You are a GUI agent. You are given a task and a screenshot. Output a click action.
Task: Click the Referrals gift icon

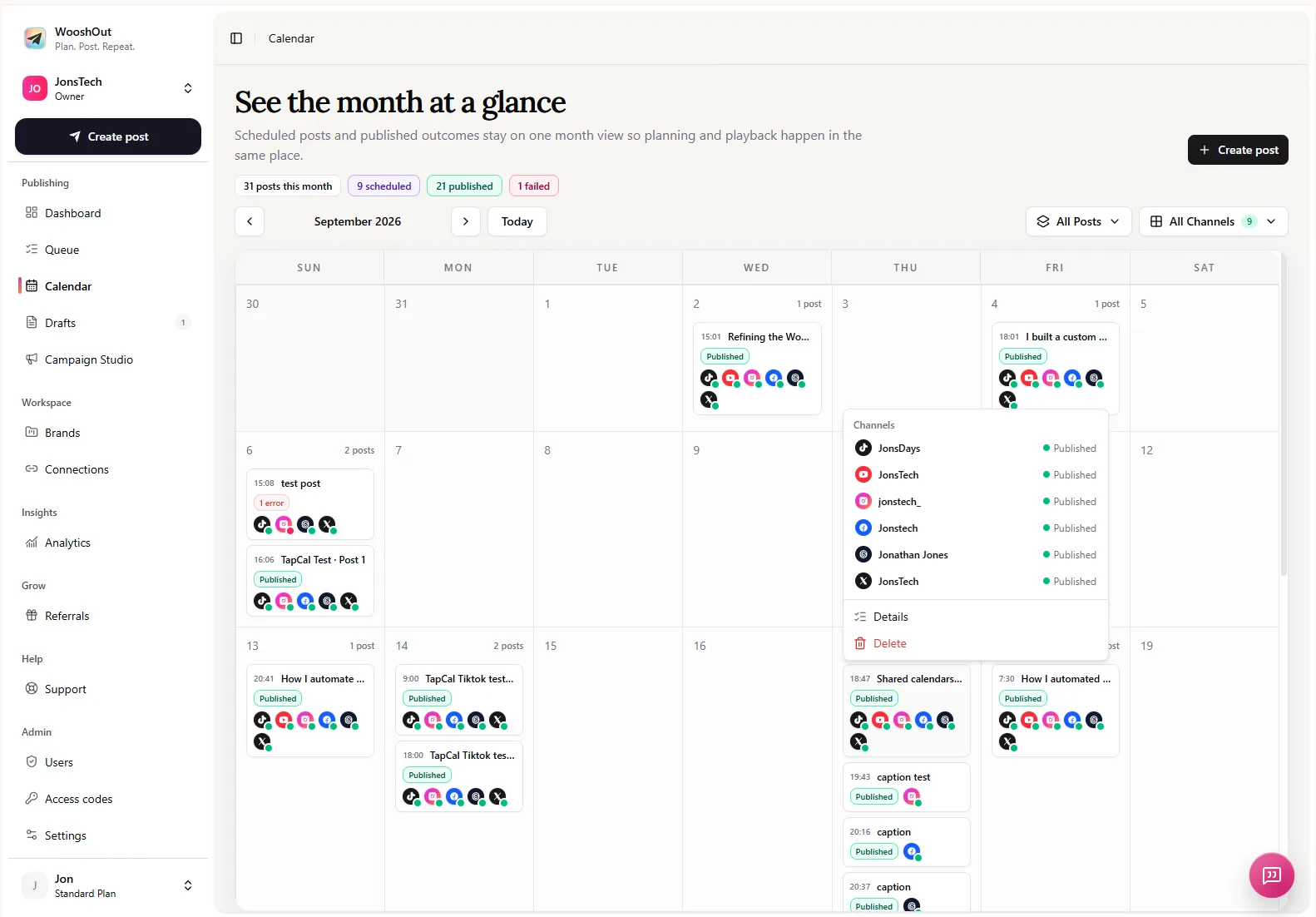coord(32,615)
